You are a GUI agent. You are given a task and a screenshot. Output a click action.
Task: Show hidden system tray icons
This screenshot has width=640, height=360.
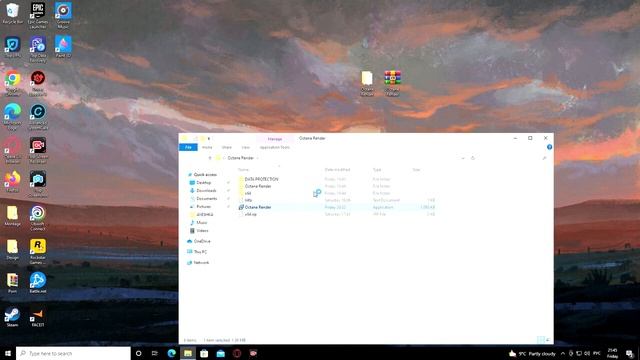click(563, 353)
